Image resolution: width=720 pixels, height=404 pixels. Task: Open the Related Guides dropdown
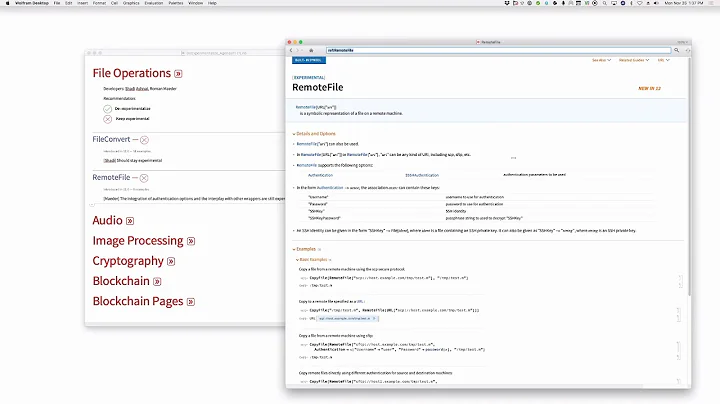[634, 60]
